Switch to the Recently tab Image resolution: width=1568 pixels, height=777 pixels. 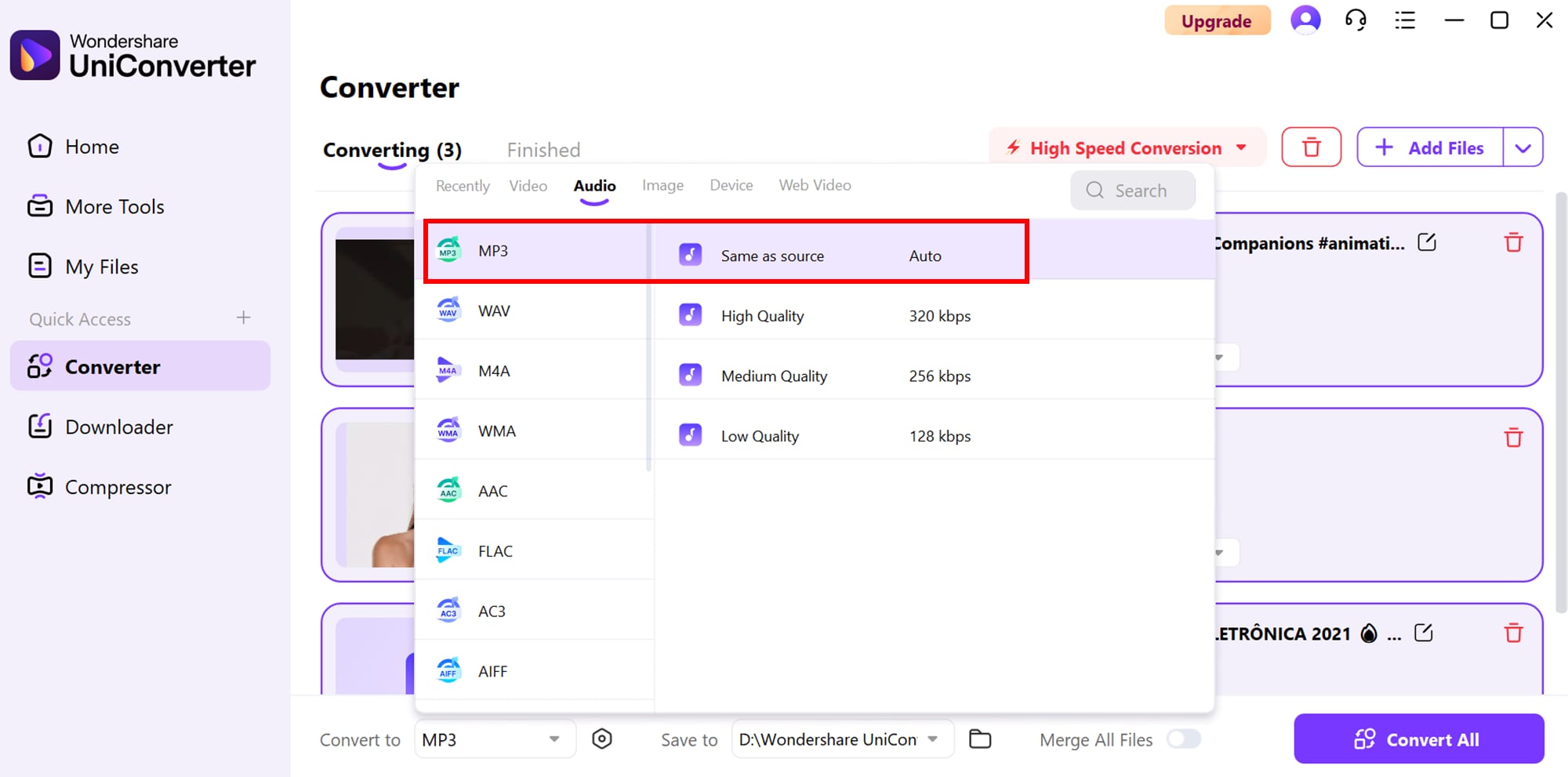463,186
